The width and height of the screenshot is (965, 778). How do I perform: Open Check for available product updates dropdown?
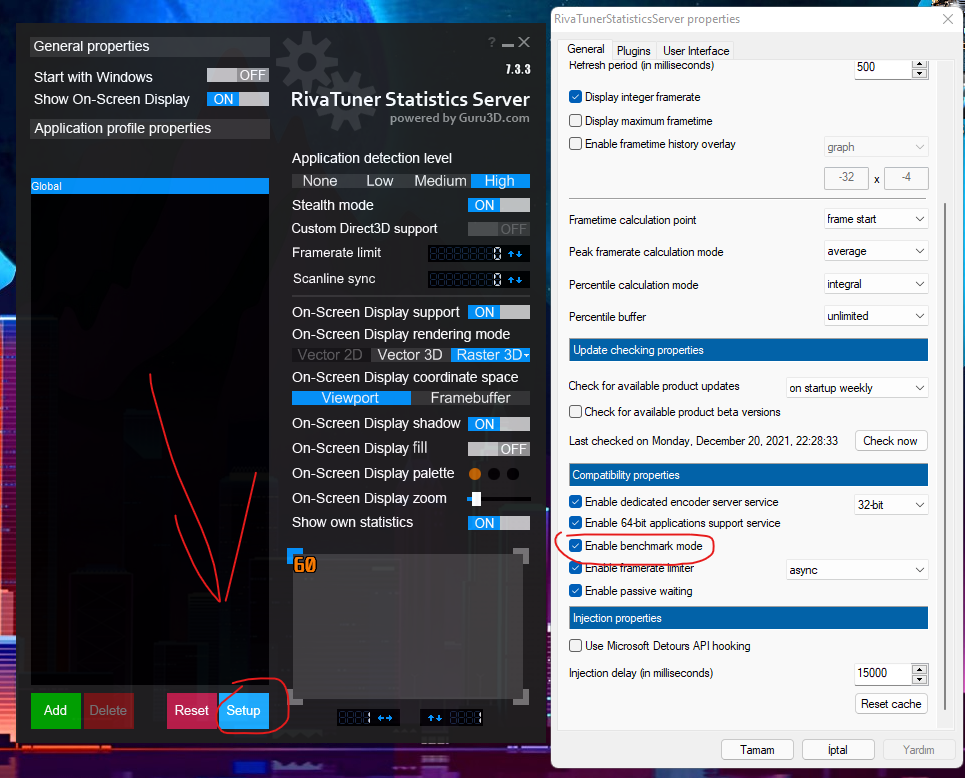click(x=857, y=388)
